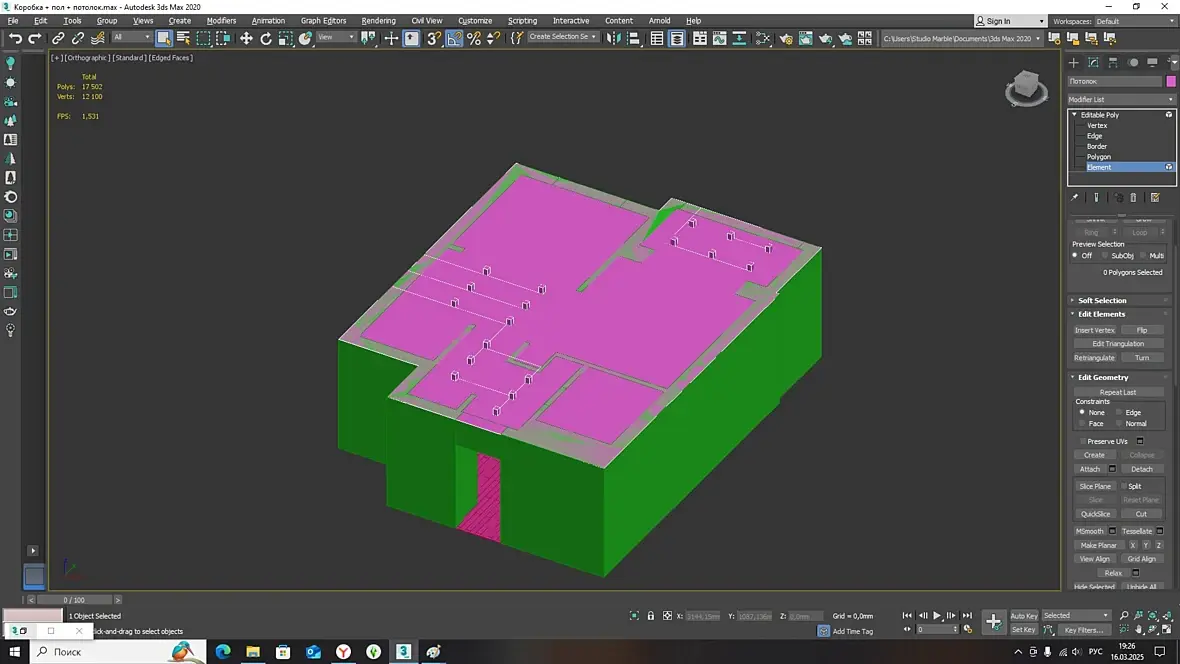Expand the Soft Selection rollout

1101,300
